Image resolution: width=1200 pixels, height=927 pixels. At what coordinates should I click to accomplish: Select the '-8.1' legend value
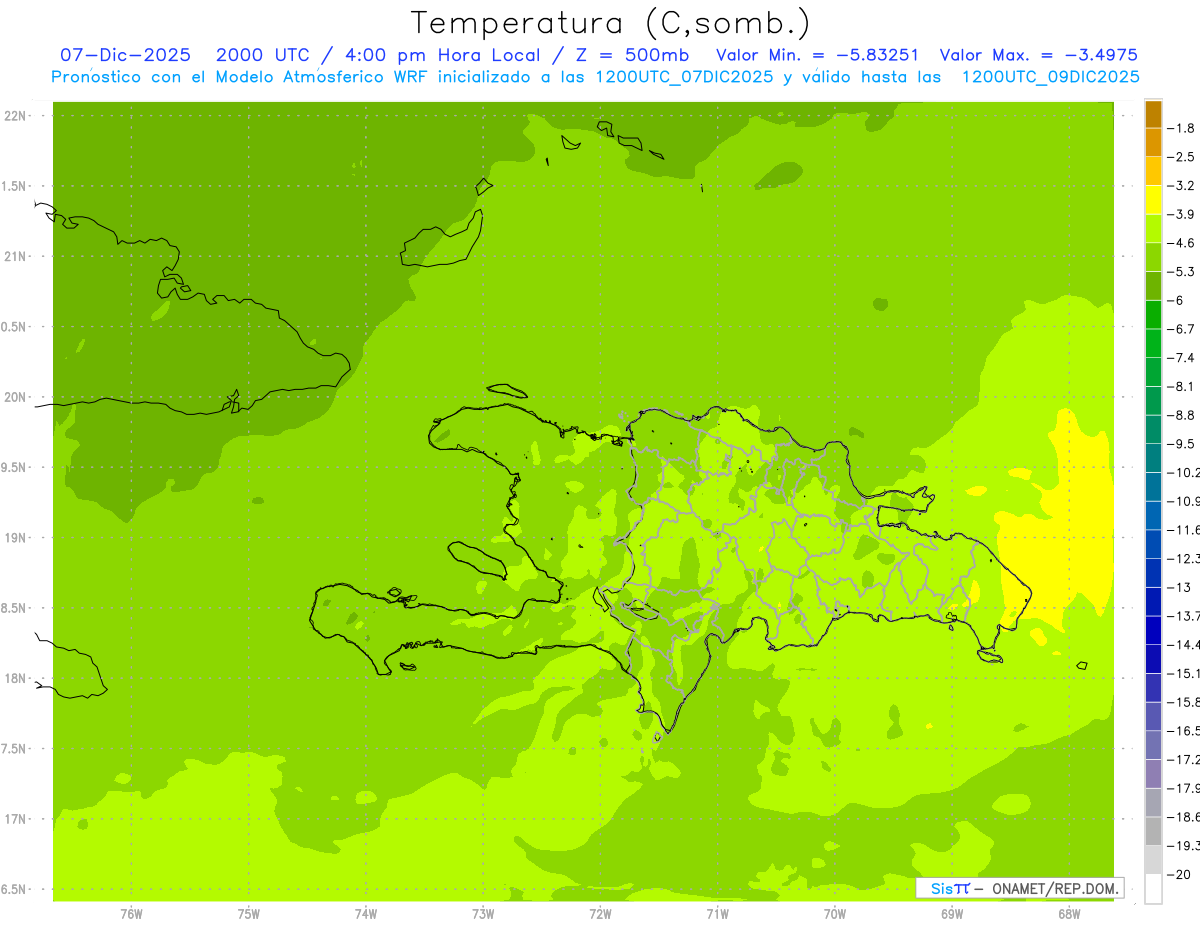(1182, 386)
